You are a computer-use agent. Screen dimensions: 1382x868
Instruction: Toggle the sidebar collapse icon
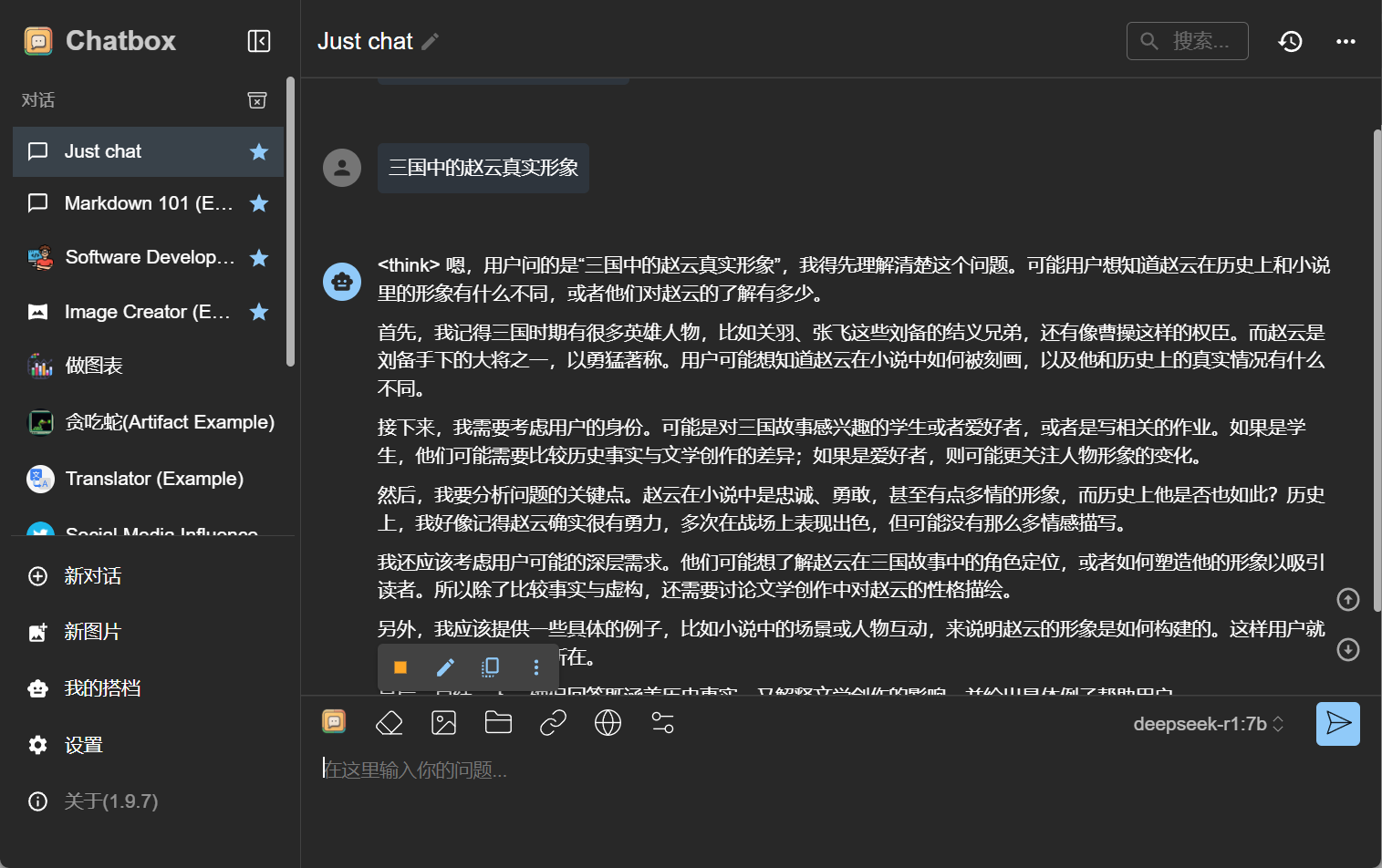click(258, 41)
